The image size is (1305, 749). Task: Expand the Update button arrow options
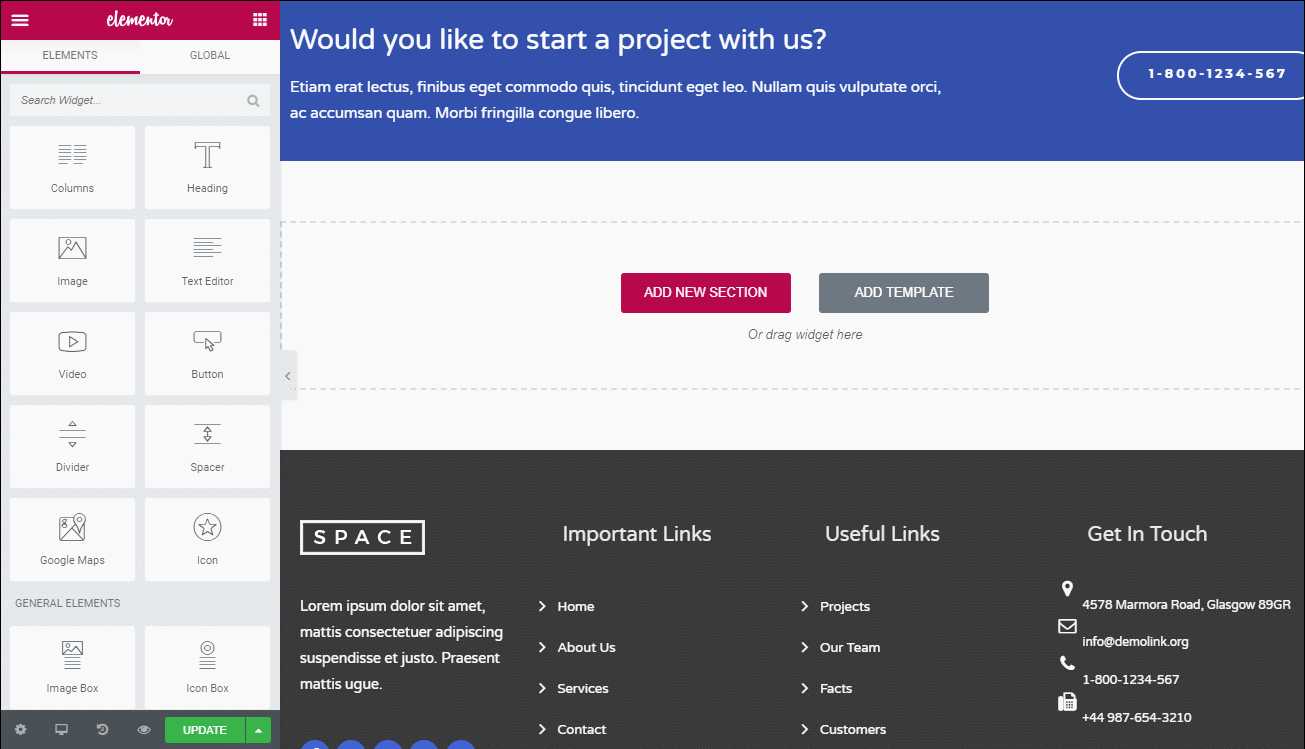[x=259, y=730]
